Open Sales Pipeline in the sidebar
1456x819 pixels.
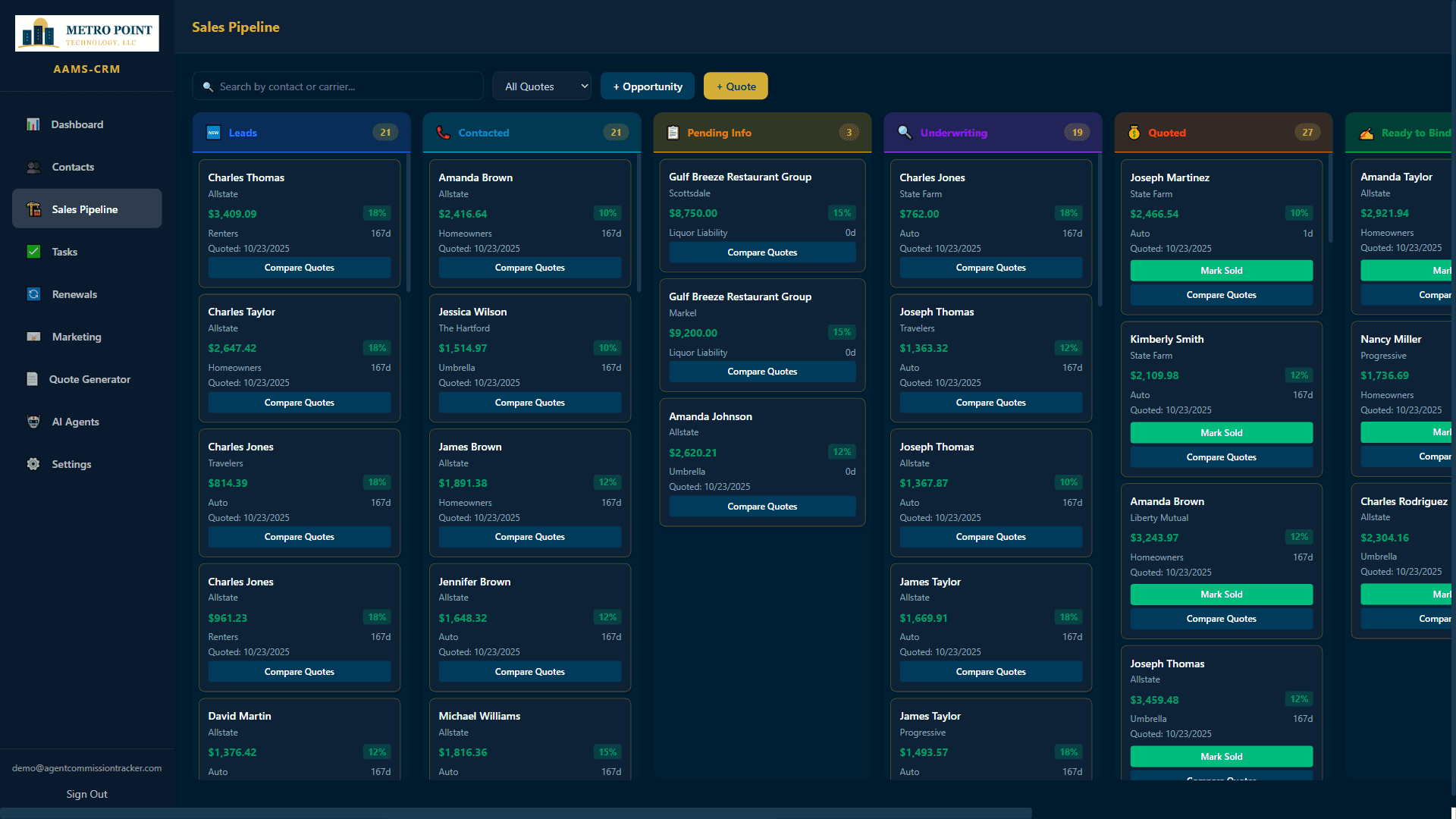point(86,209)
